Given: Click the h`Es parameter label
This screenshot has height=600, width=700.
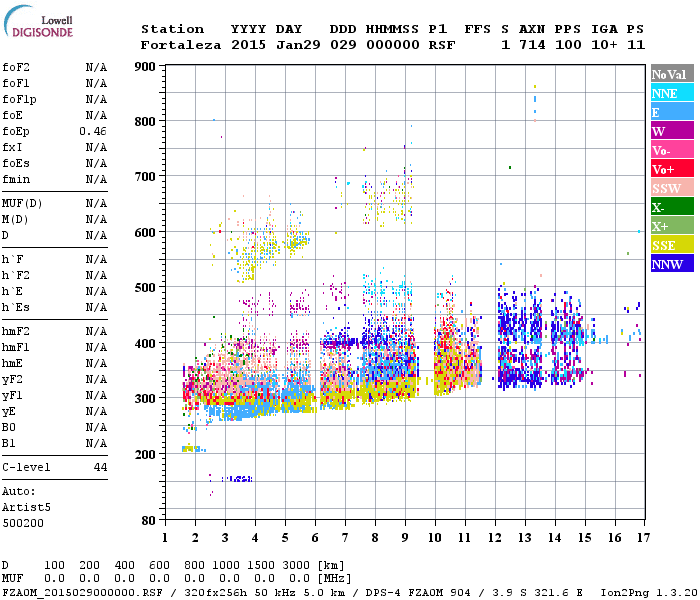Looking at the screenshot, I should coord(16,308).
